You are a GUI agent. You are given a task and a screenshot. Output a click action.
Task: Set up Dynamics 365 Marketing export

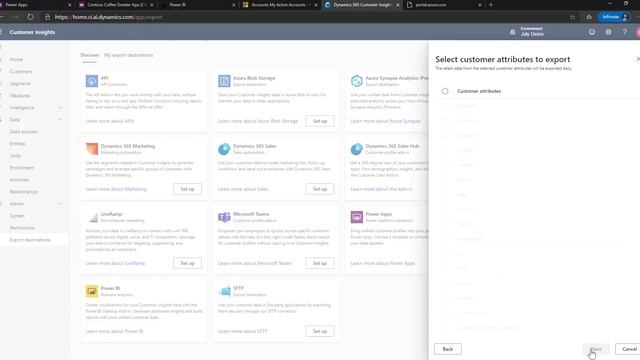(187, 189)
